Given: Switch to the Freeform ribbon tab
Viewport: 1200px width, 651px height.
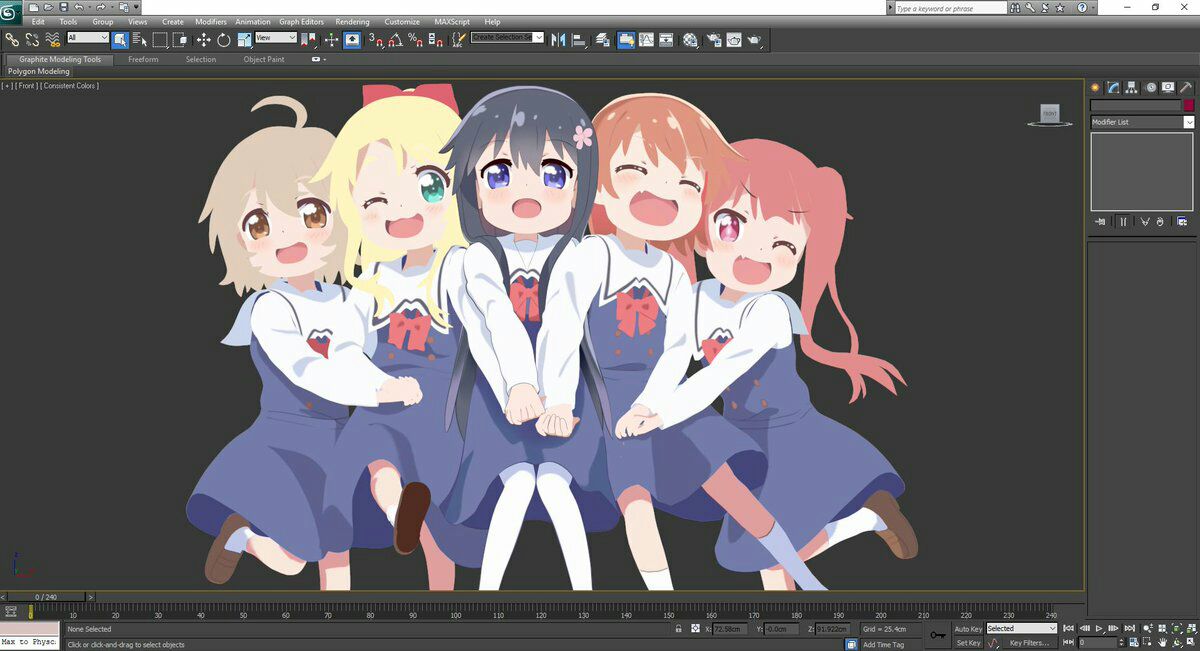Looking at the screenshot, I should [143, 59].
